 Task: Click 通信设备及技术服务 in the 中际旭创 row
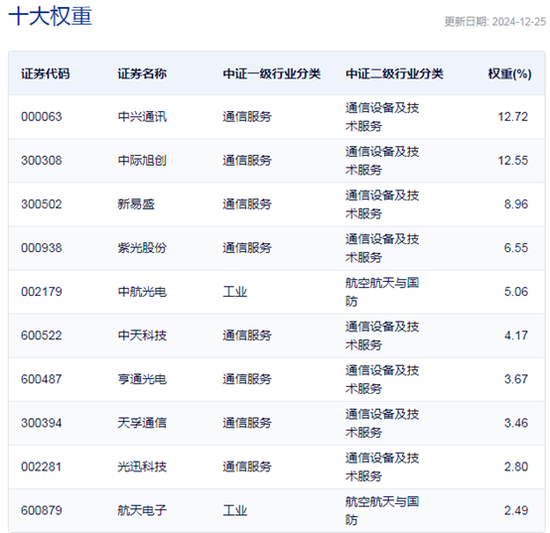point(382,161)
